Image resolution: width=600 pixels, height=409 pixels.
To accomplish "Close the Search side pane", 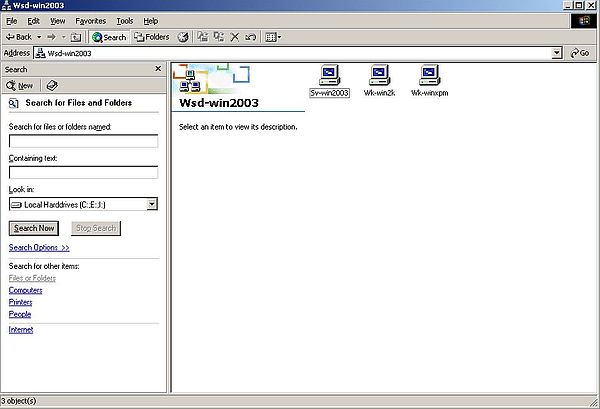I will (x=158, y=69).
